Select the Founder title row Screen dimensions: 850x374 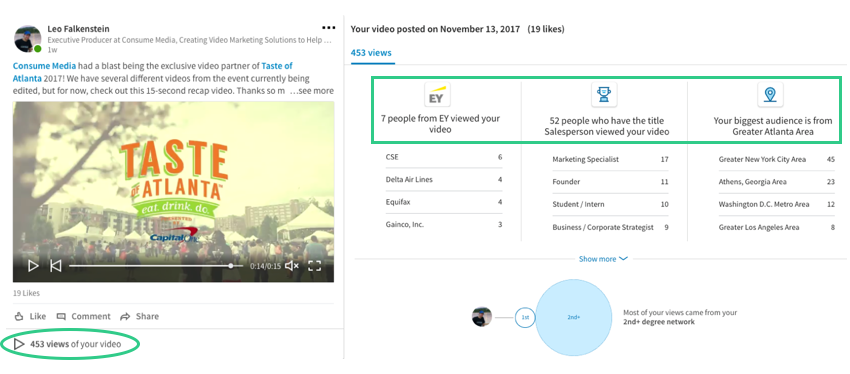point(610,182)
